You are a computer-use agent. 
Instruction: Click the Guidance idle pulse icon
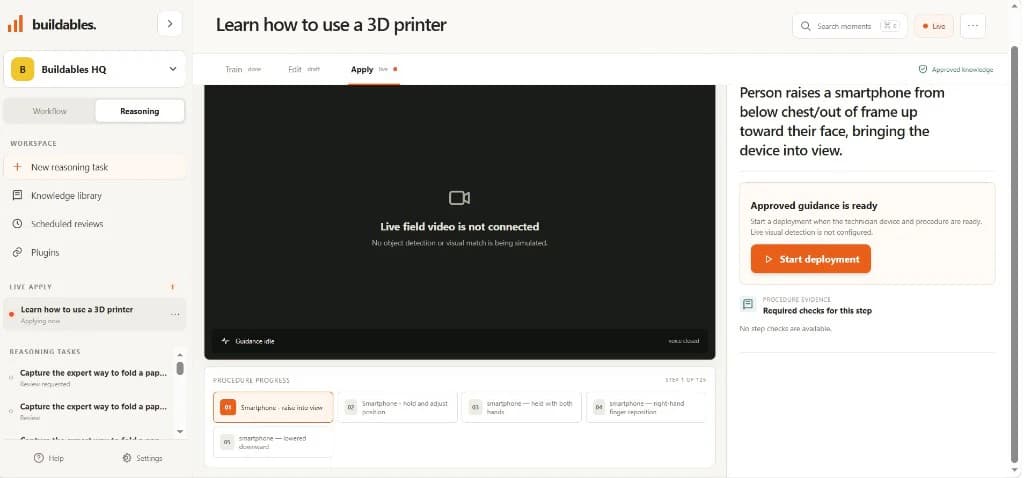[225, 341]
